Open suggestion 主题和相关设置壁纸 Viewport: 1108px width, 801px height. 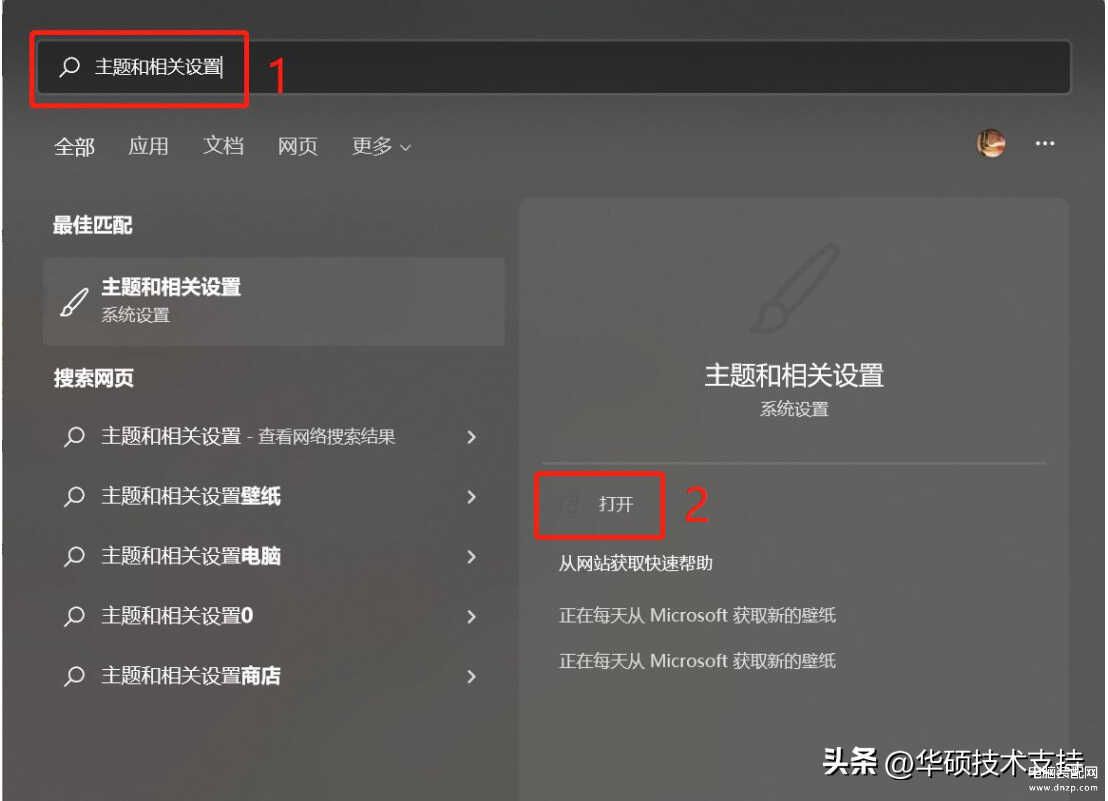(274, 497)
